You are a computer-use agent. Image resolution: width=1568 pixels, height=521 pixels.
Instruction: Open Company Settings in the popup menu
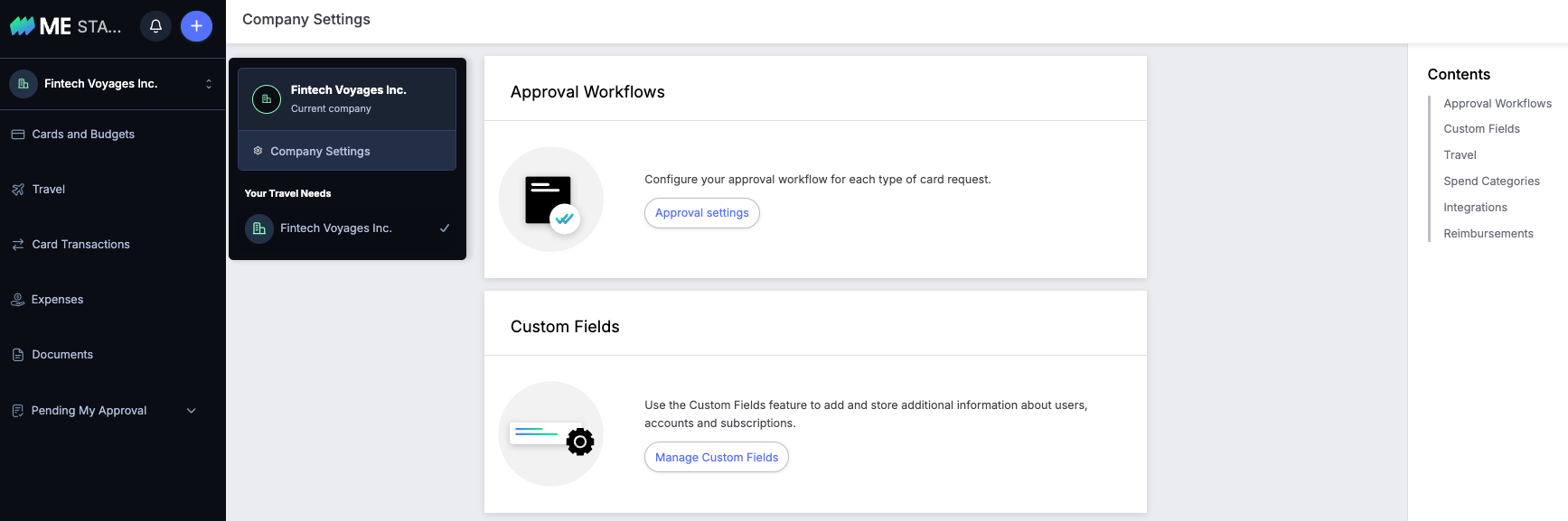point(347,152)
